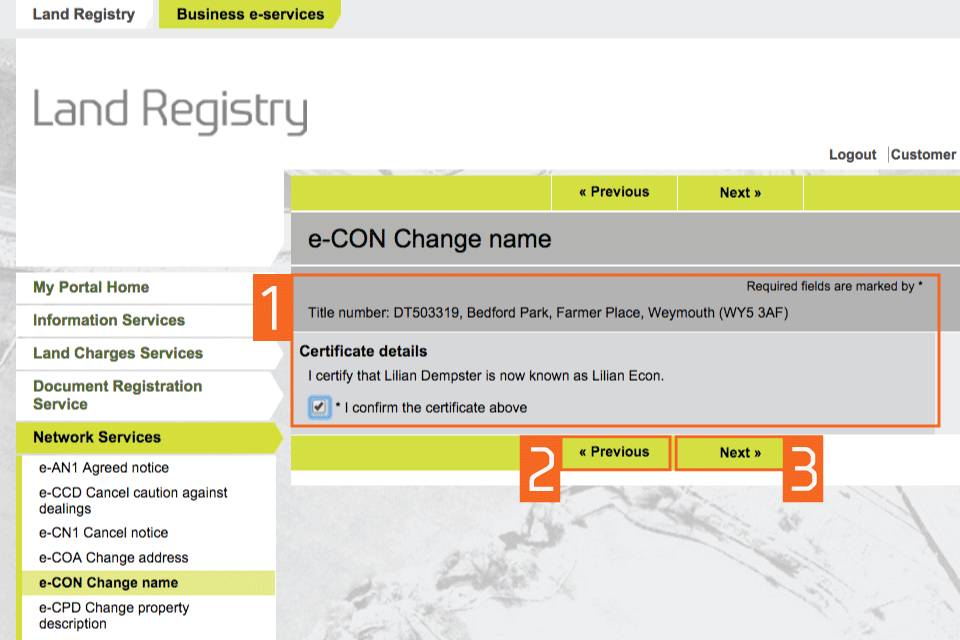The image size is (960, 640).
Task: Click the 'Certificate details' heading
Action: click(363, 352)
